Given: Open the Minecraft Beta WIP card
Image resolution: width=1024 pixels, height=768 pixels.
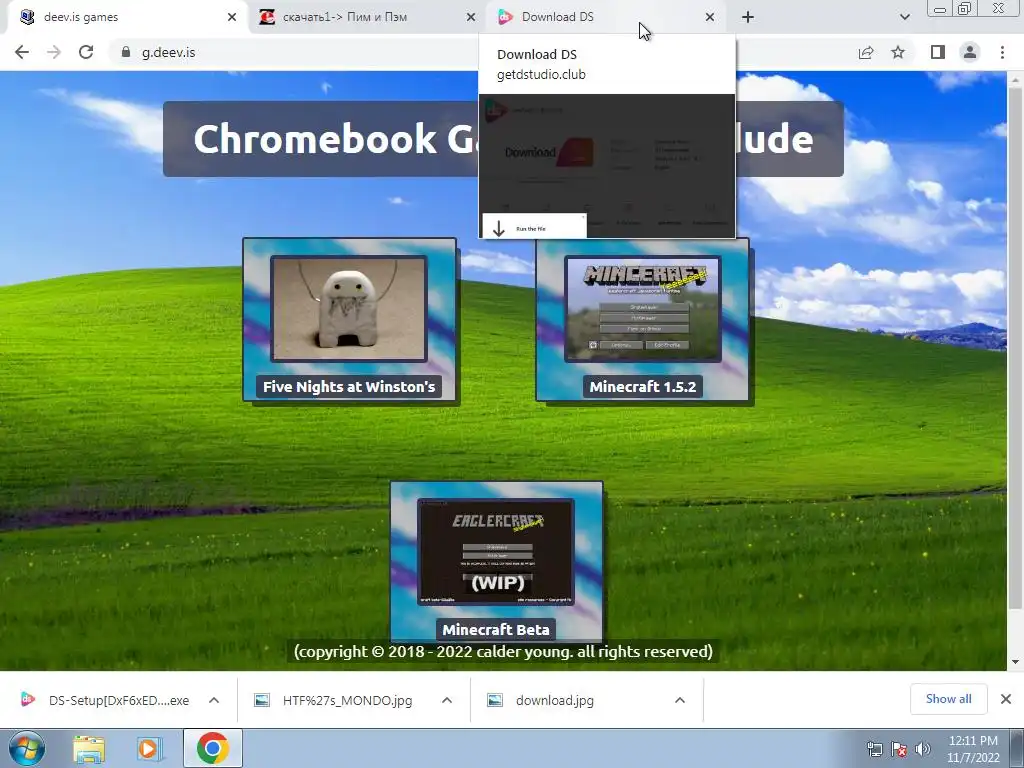Looking at the screenshot, I should pyautogui.click(x=496, y=563).
